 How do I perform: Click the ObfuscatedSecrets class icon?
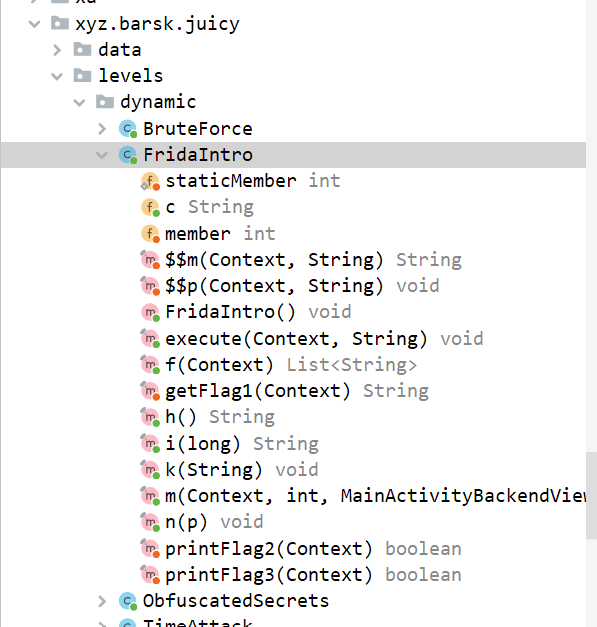[x=128, y=601]
